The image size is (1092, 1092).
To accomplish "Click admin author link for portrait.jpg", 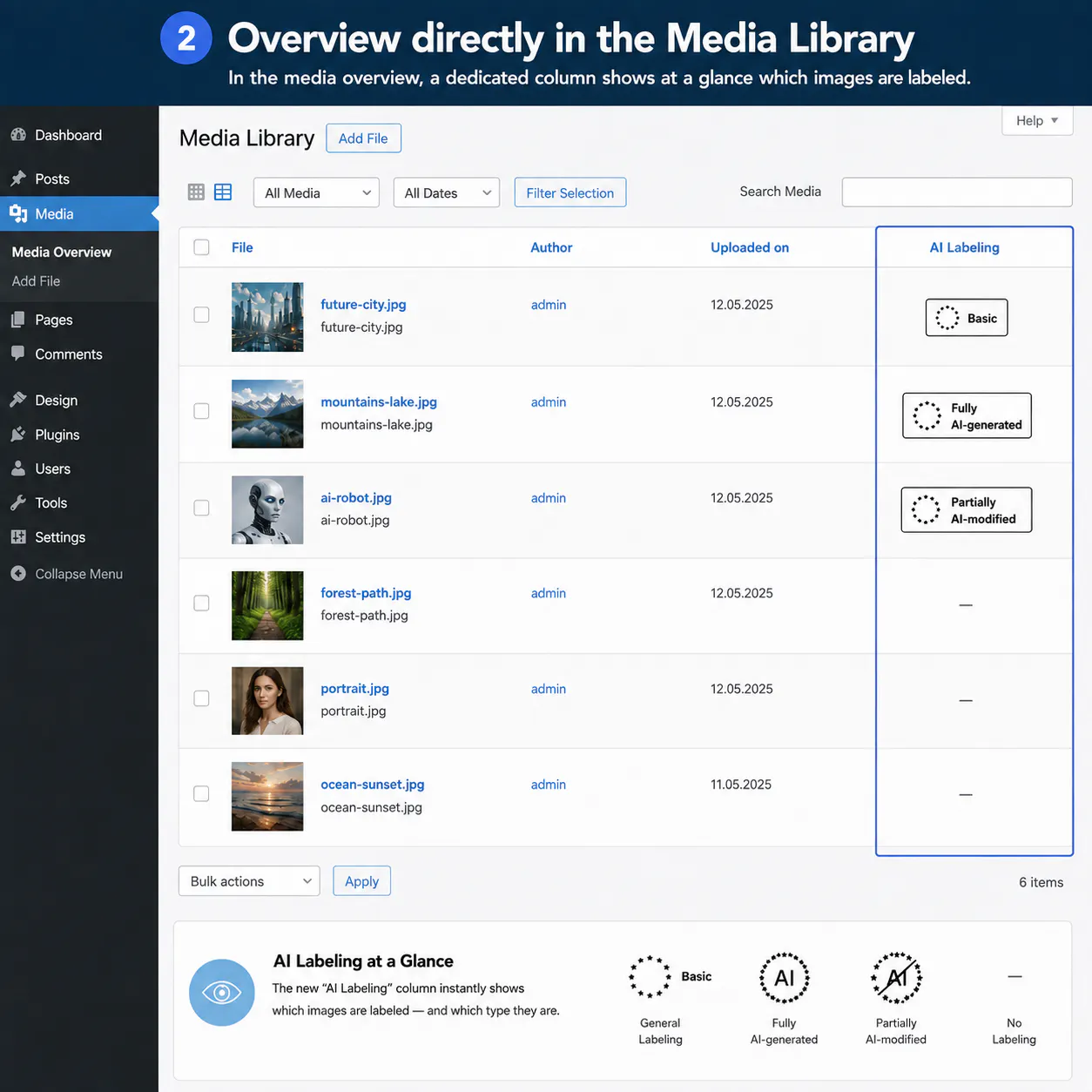I will coord(549,689).
